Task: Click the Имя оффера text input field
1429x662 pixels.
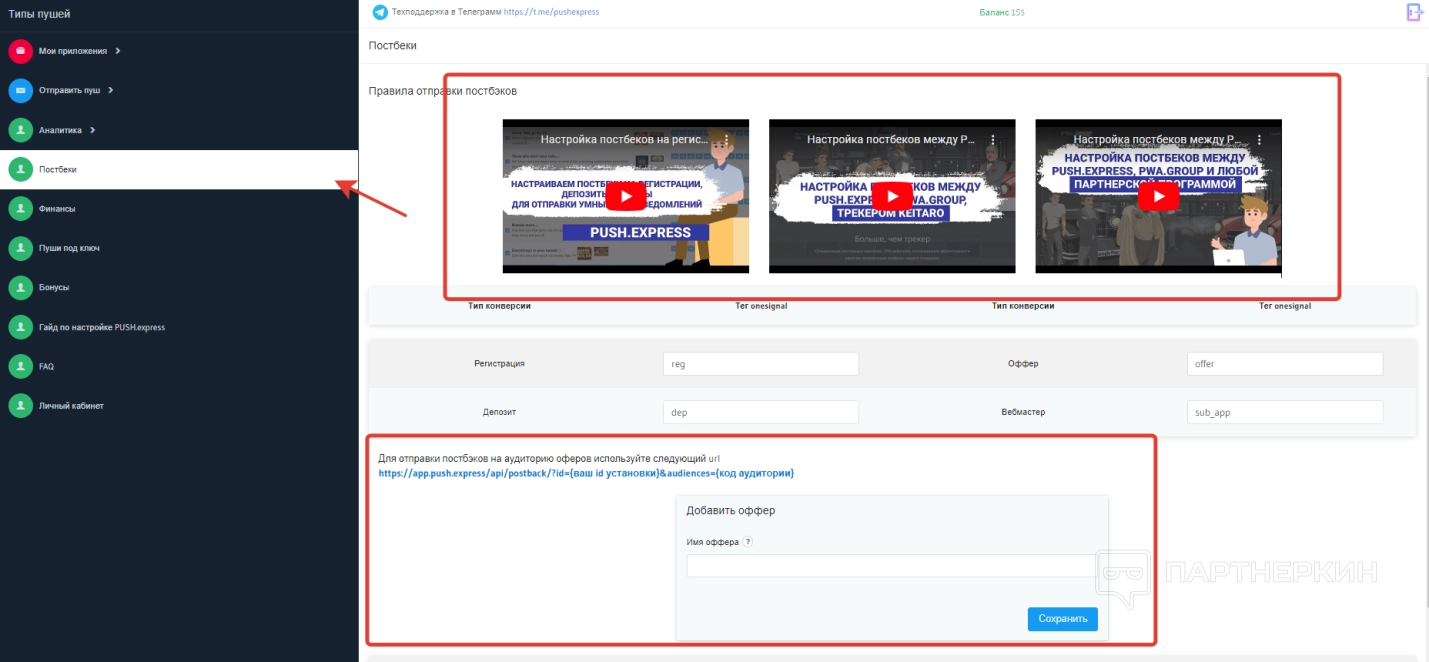Action: [891, 566]
